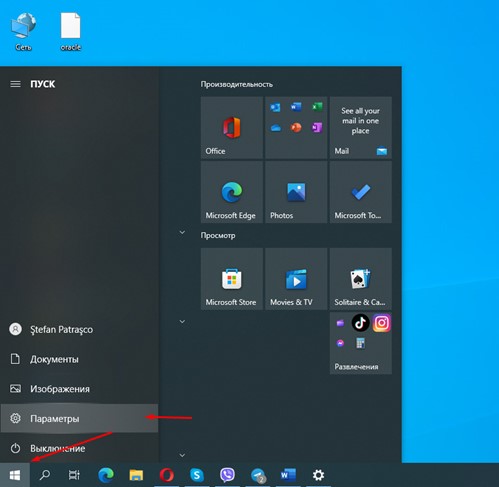Open the Photos tile
Image resolution: width=499 pixels, height=487 pixels.
click(296, 192)
